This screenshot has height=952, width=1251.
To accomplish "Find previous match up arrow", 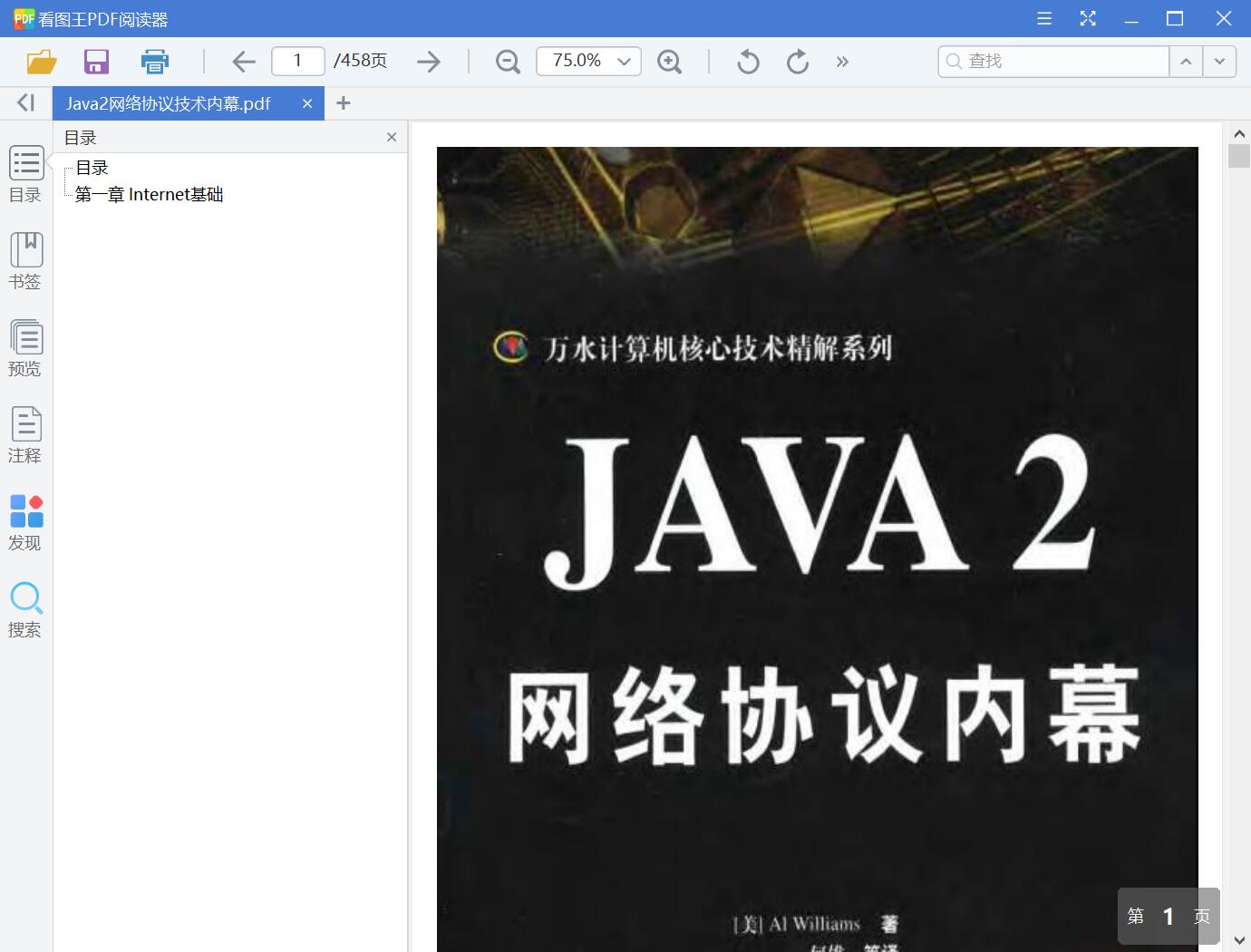I will [1186, 61].
